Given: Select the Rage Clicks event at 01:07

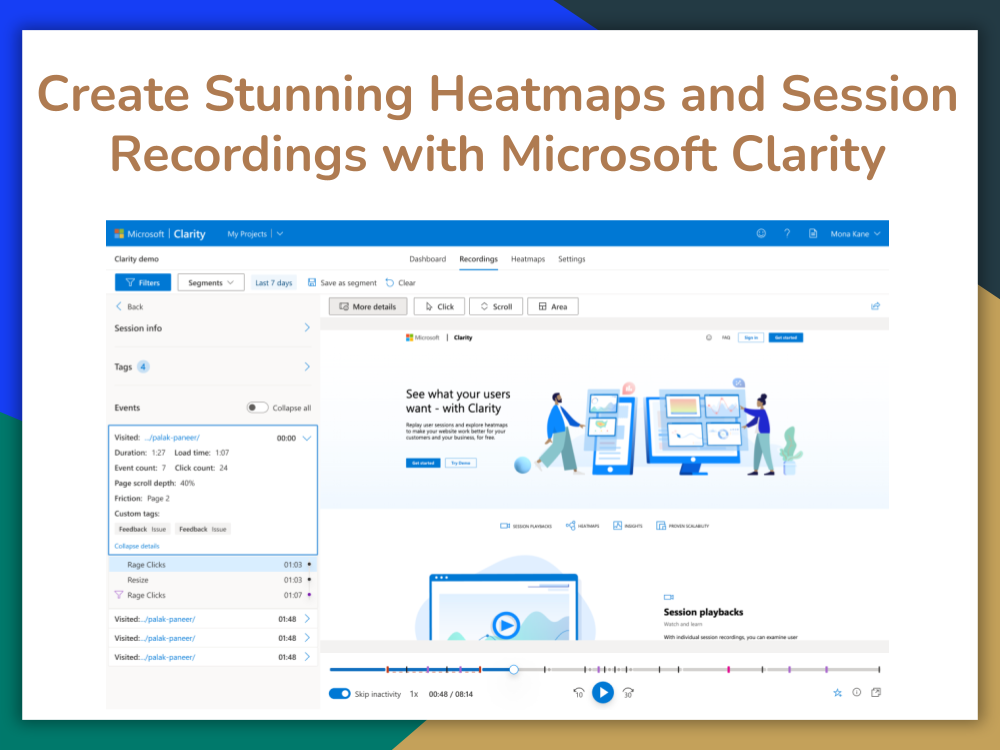Looking at the screenshot, I should (200, 594).
